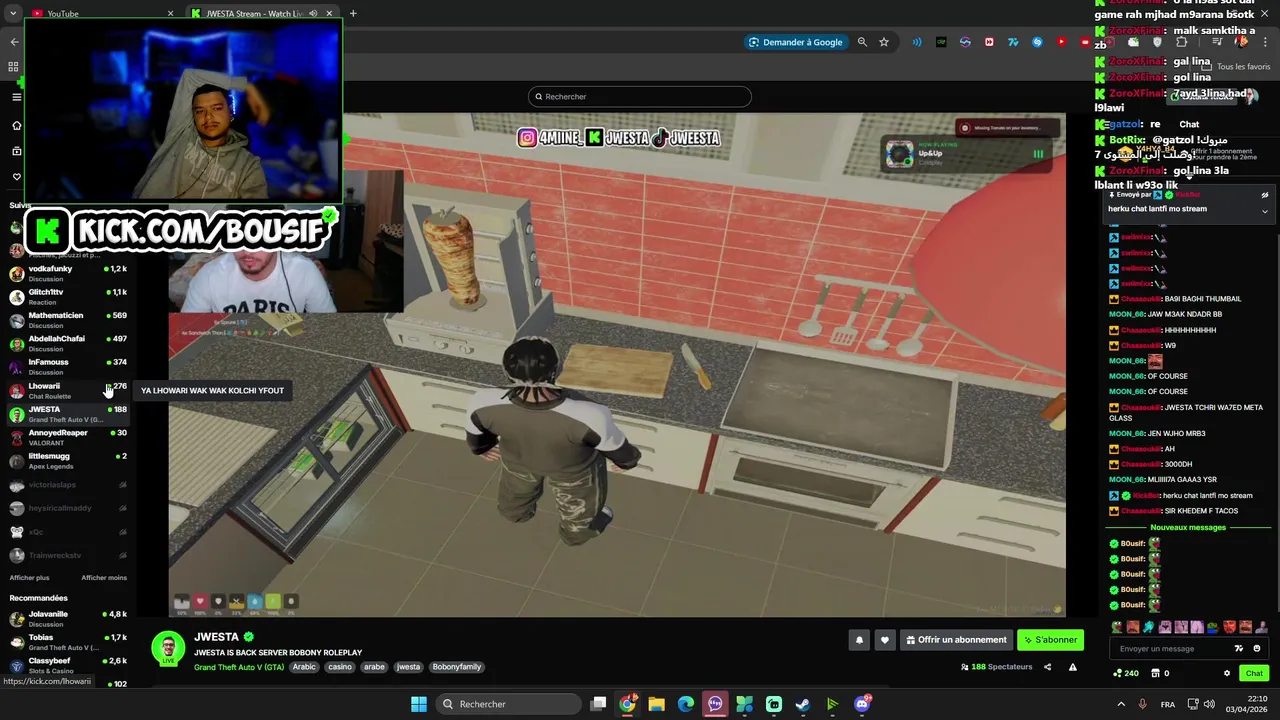
Task: Open Tobias recommended channel
Action: [x=68, y=642]
